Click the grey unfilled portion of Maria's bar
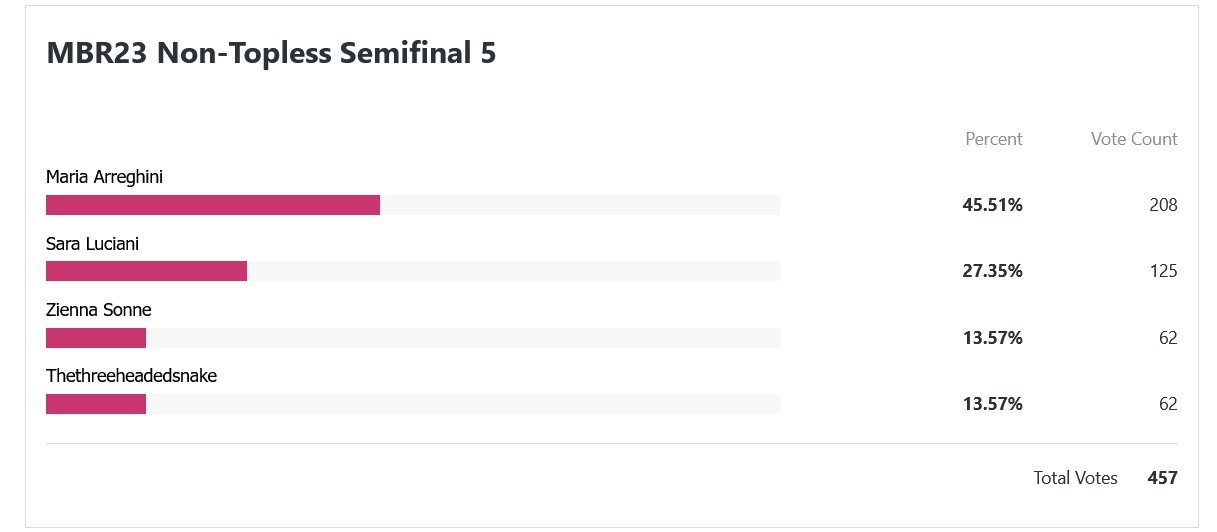 tap(580, 205)
